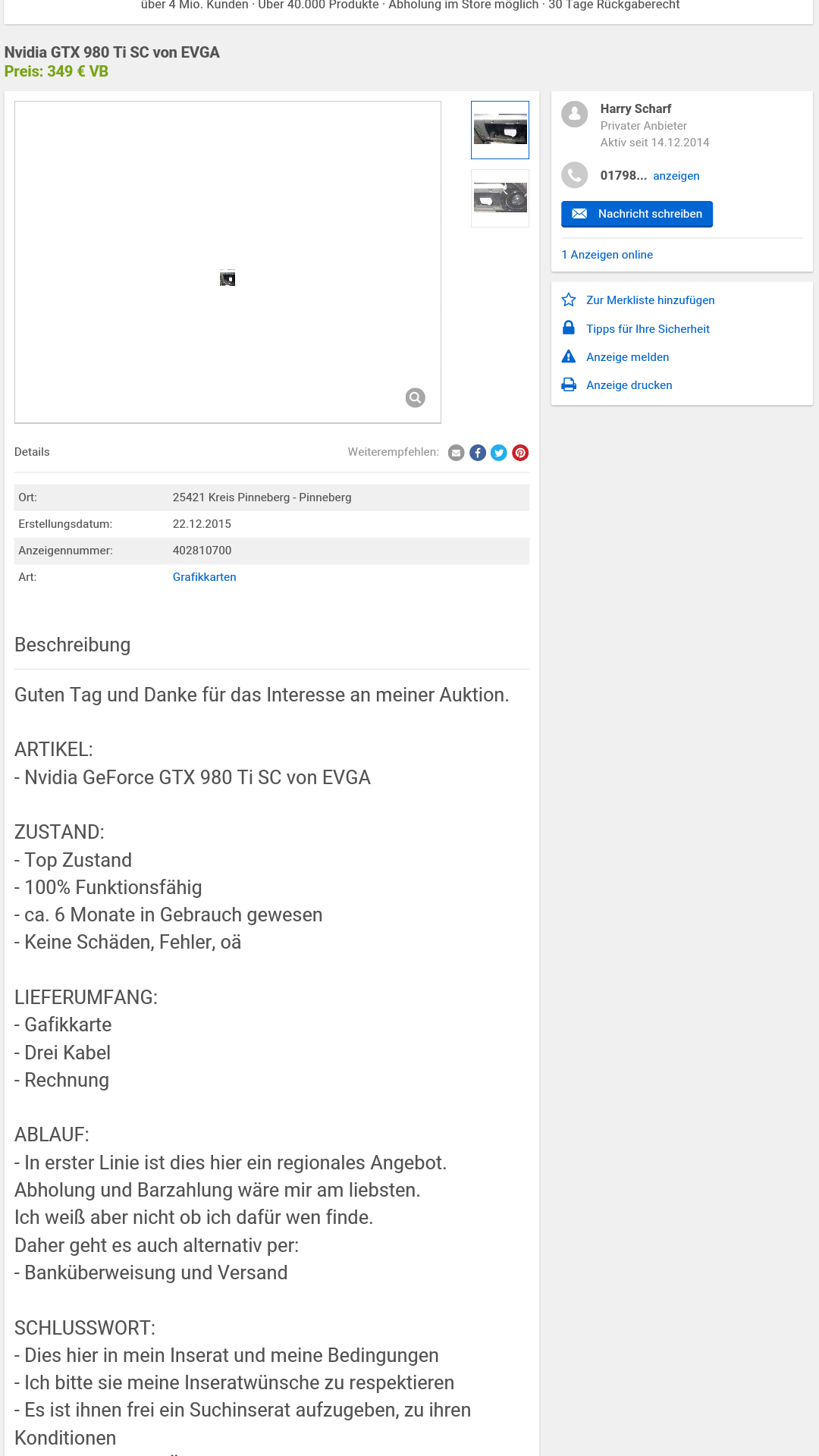Click the listing title Nvidia GTX 980 Ti SC
This screenshot has width=819, height=1456.
(x=112, y=52)
